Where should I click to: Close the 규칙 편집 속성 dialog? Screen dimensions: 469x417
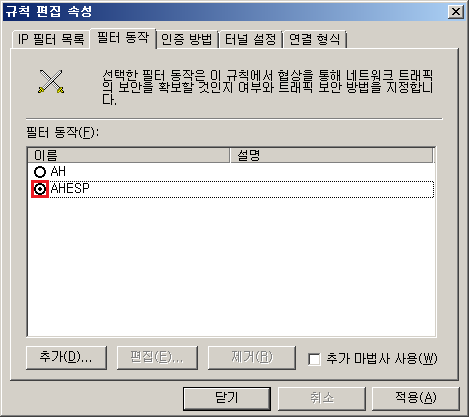(456, 12)
